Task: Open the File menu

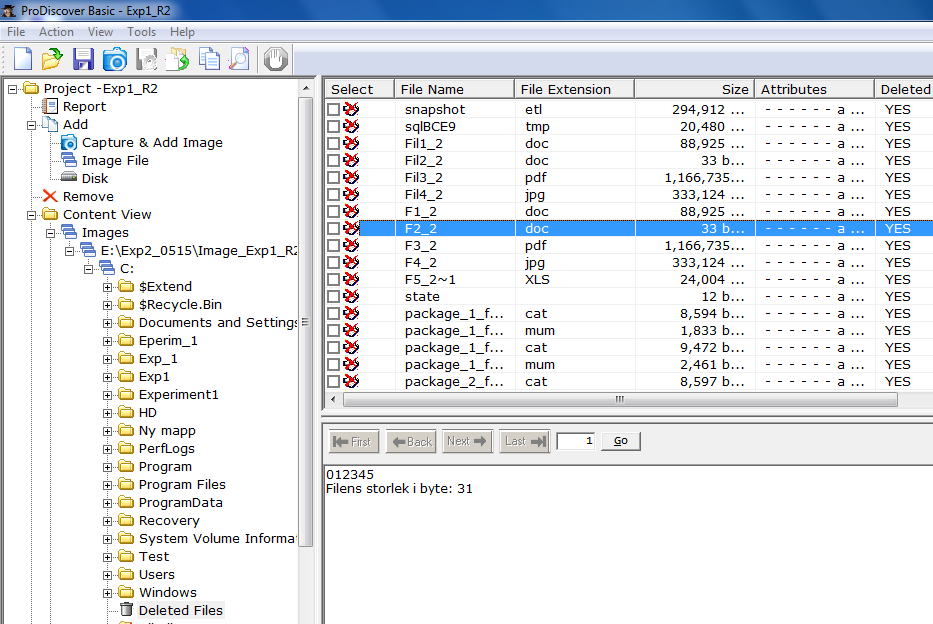Action: (16, 32)
